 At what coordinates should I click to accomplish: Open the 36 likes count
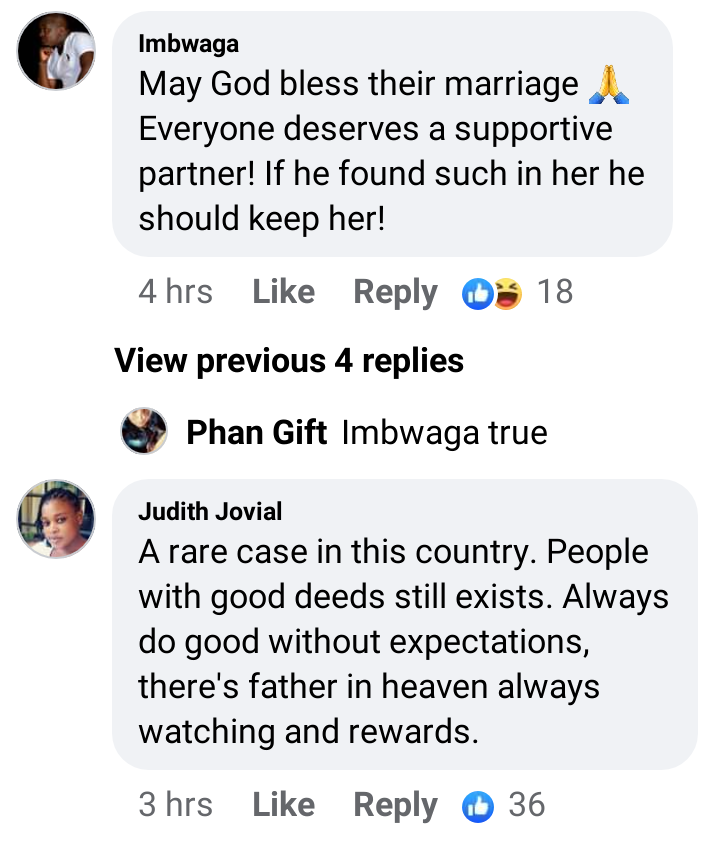point(526,805)
